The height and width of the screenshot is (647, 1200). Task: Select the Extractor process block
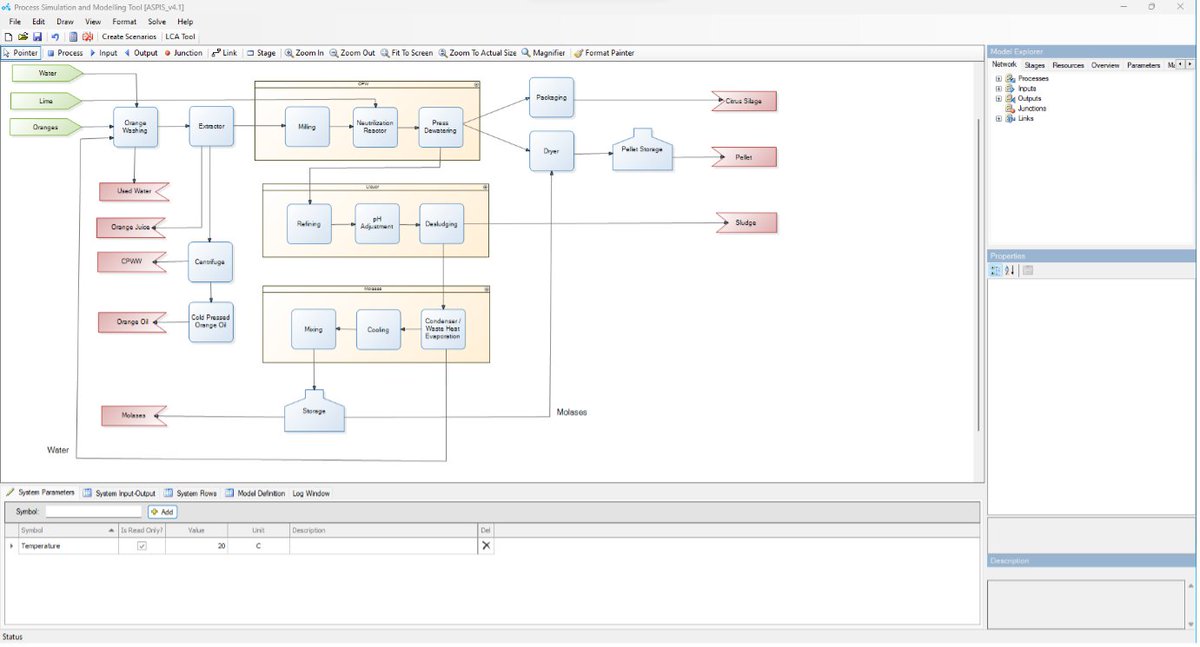[211, 126]
